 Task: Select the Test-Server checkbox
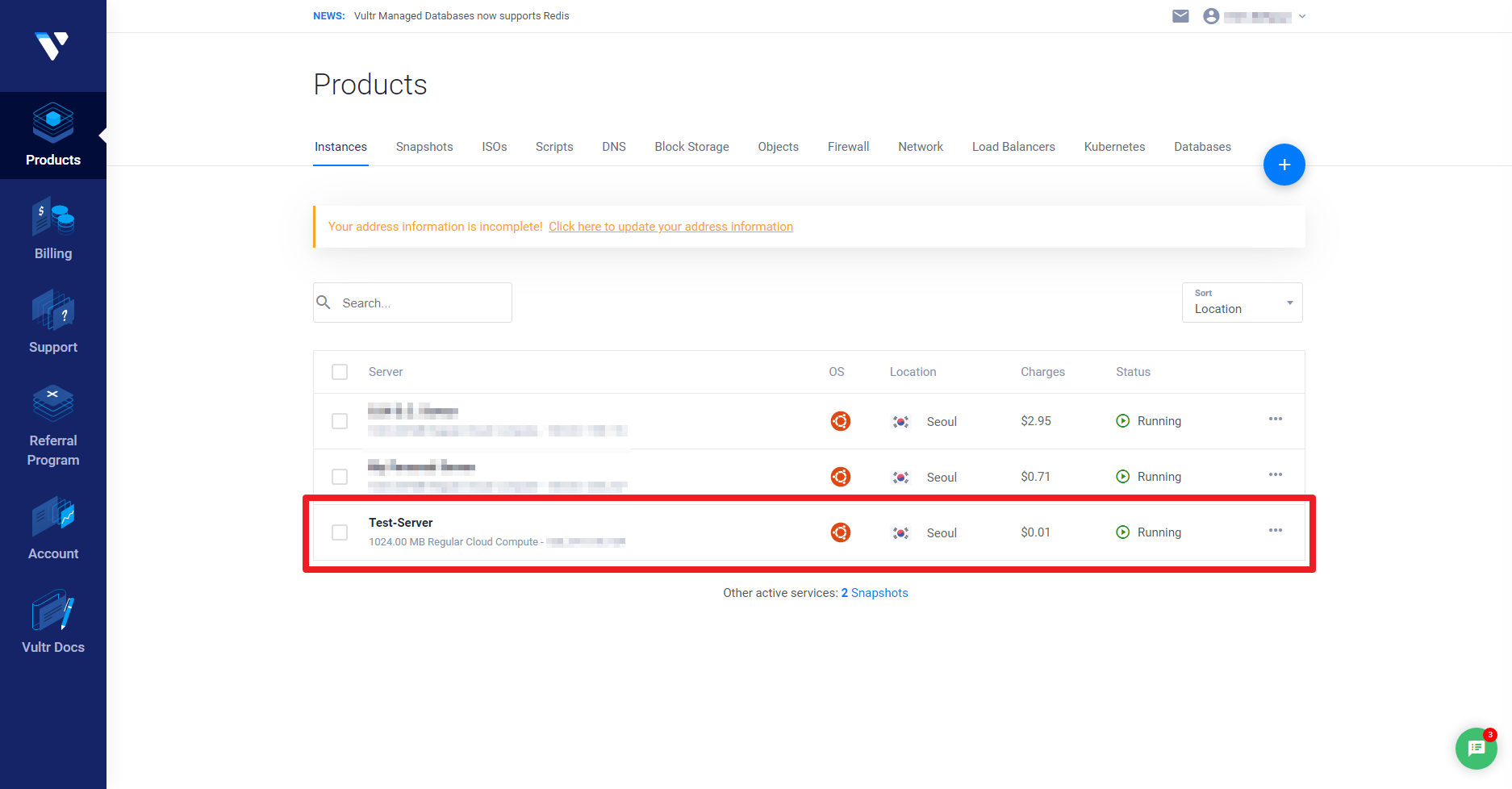click(340, 532)
